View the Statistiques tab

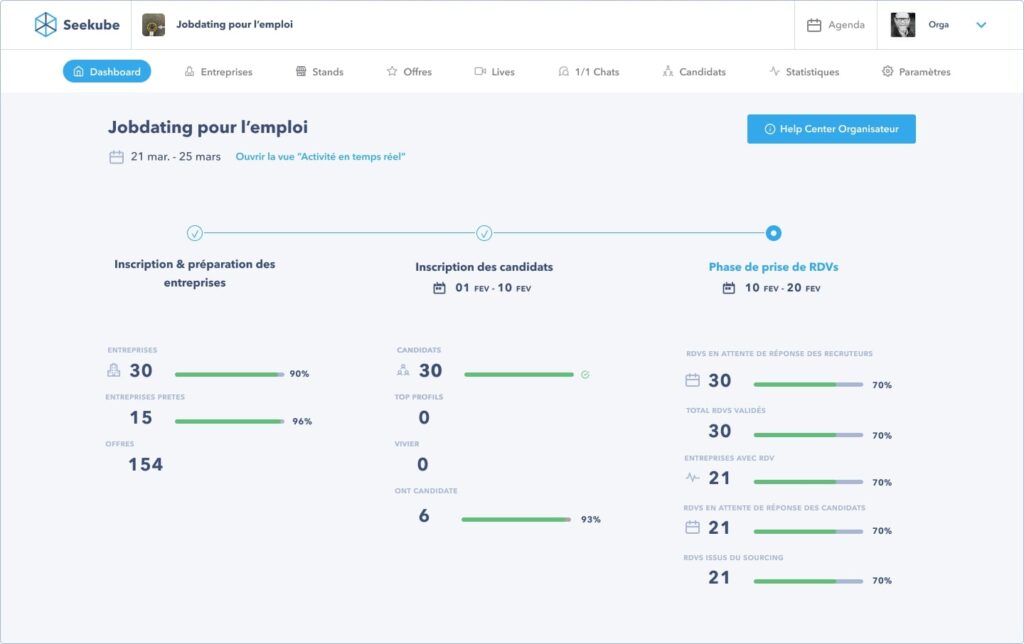pos(803,72)
